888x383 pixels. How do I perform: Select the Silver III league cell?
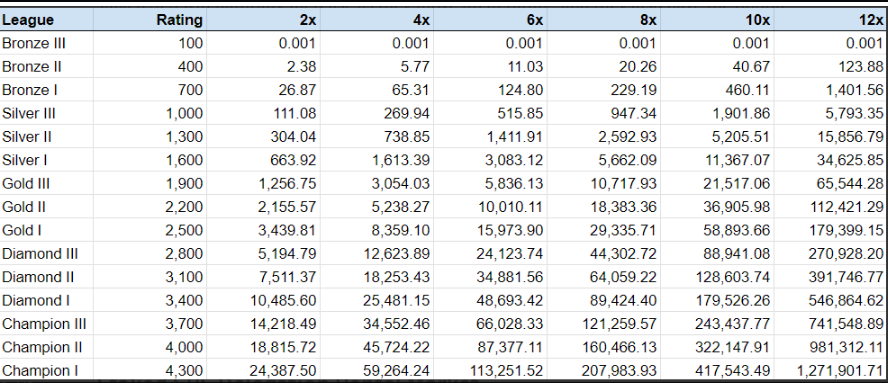(x=46, y=113)
